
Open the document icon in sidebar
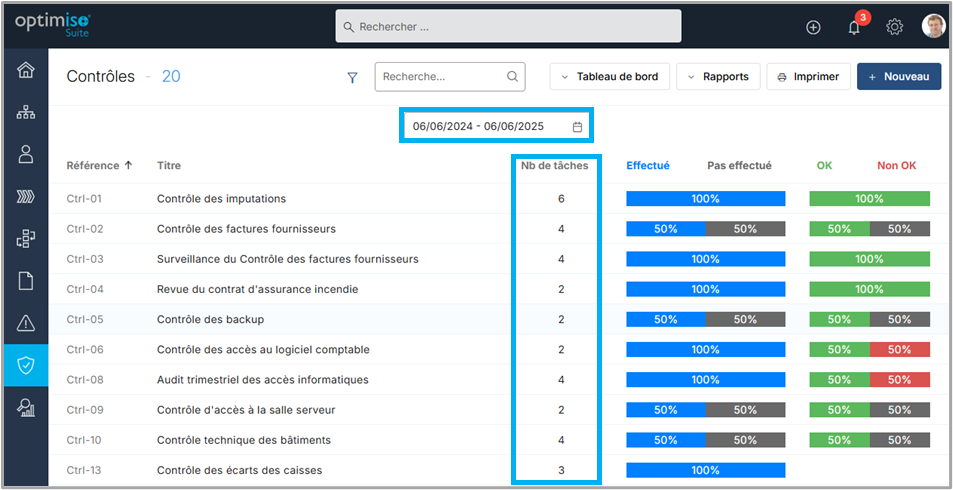coord(25,280)
